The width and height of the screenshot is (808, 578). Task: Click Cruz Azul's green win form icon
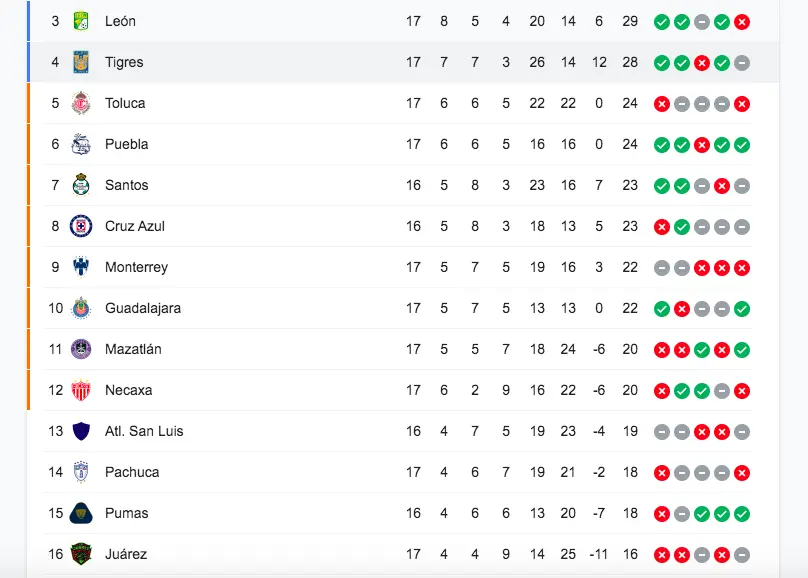(x=682, y=227)
